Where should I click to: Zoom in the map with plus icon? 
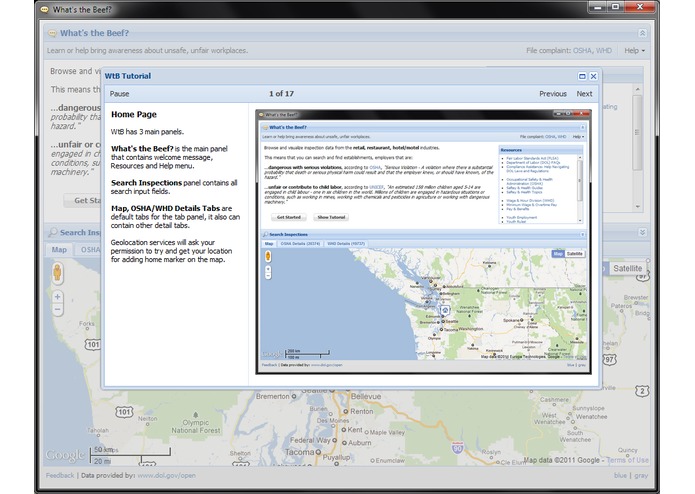click(x=58, y=297)
